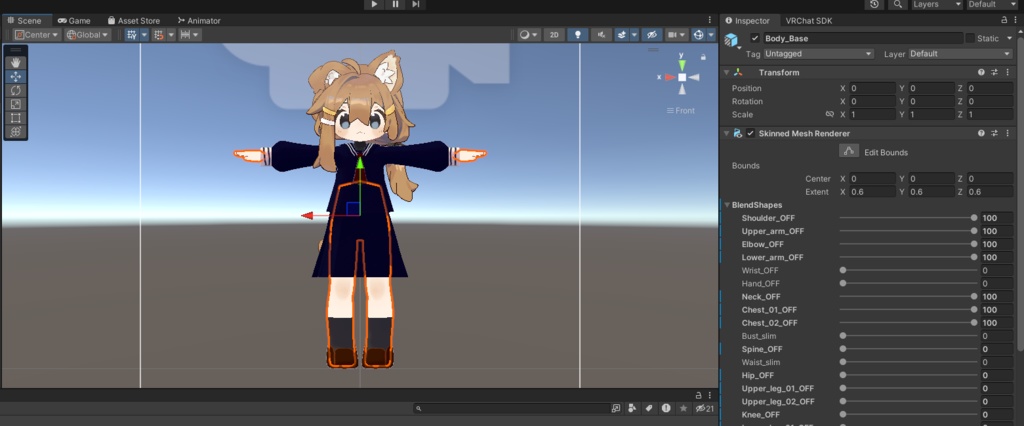The image size is (1024, 426).
Task: Click the Edit Bounds button
Action: (848, 152)
